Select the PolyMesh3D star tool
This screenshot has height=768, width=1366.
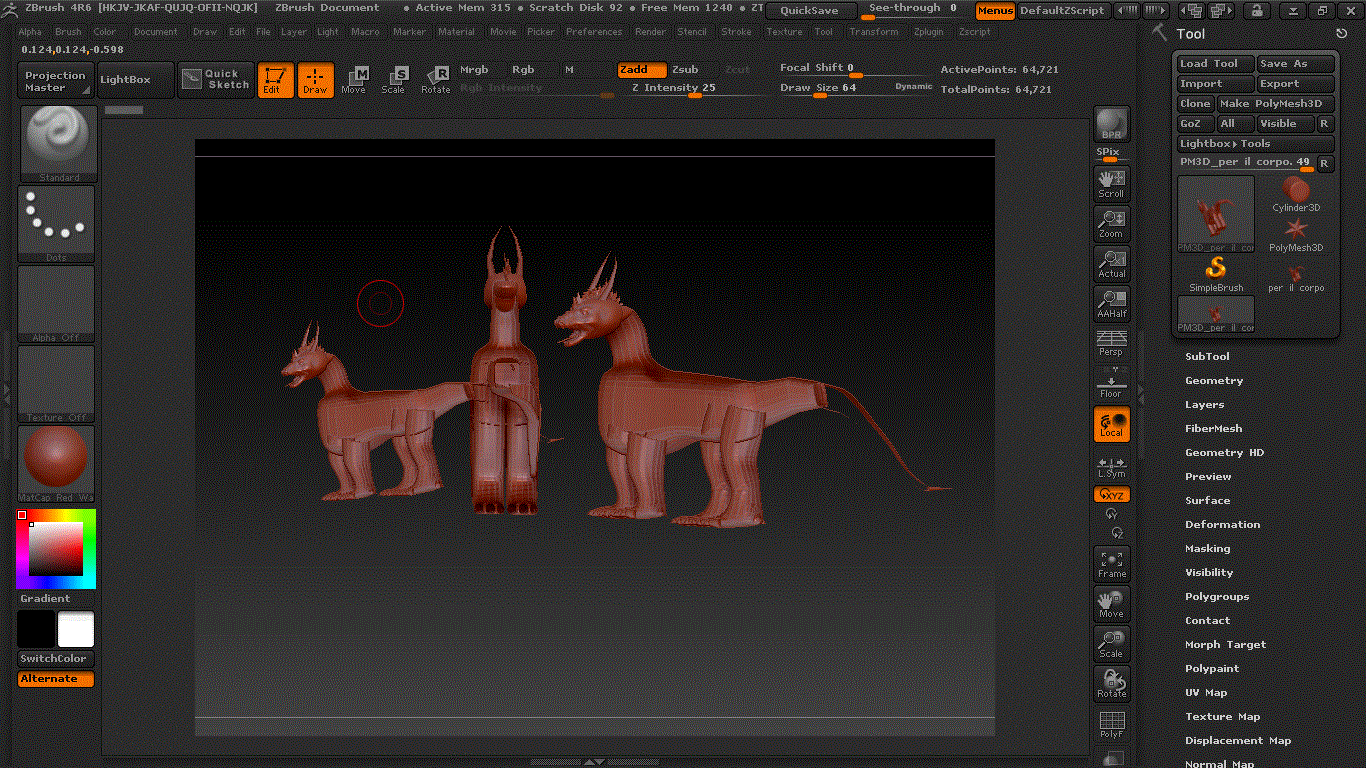(1296, 234)
